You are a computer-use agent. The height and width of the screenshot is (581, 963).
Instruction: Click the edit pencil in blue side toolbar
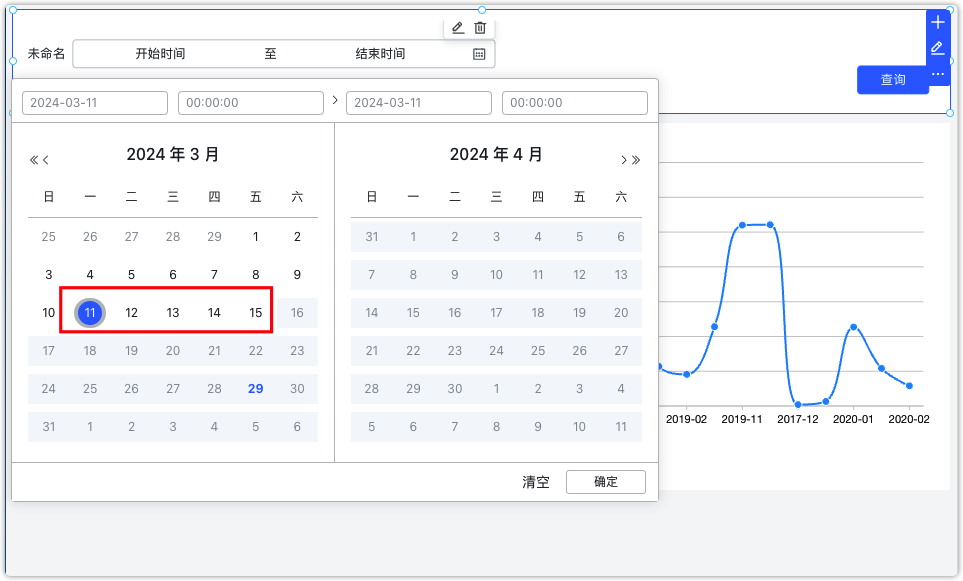tap(938, 48)
